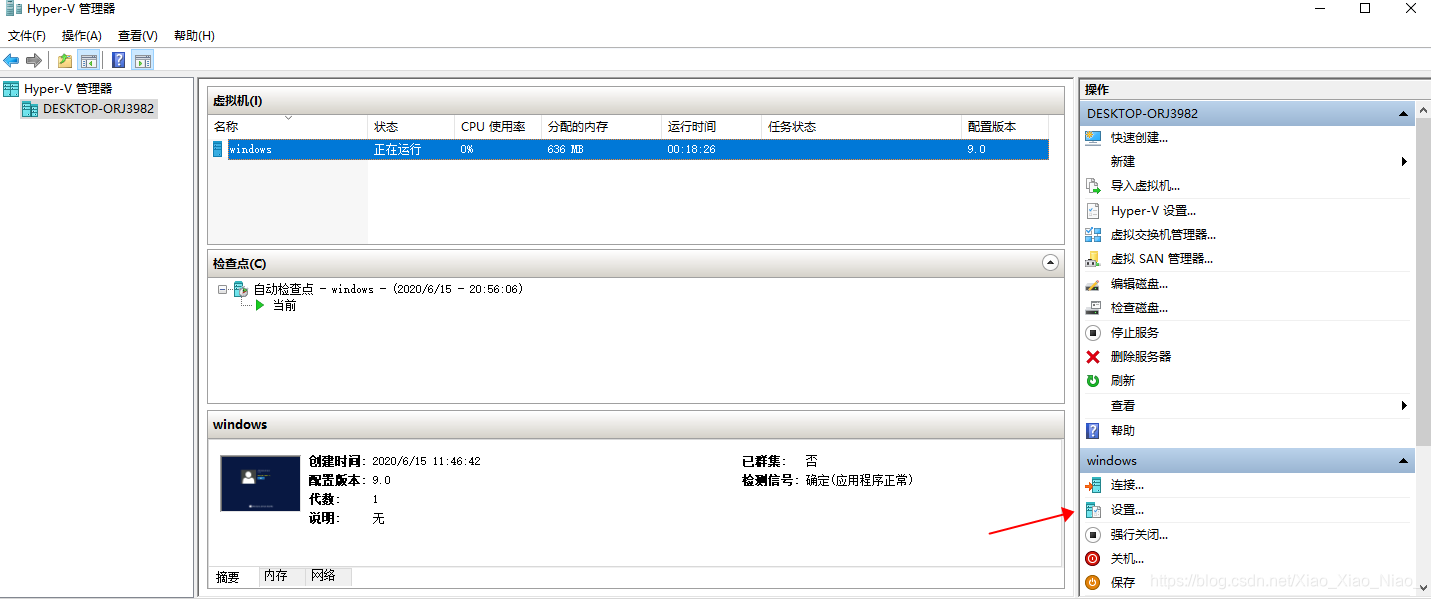Screen dimensions: 1431x599
Task: Open Import Virtual Machine (导入虚拟机)
Action: click(1144, 186)
